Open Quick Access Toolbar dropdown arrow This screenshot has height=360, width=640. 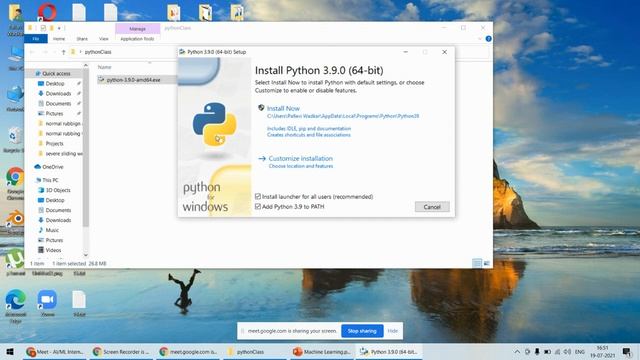59,28
